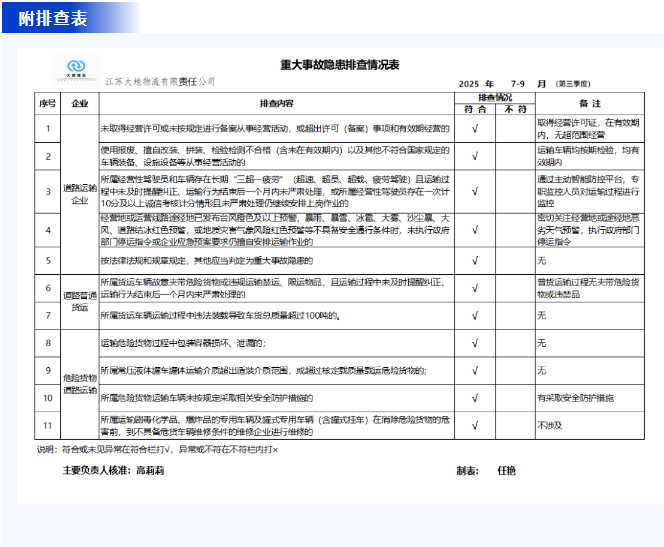The height and width of the screenshot is (547, 664).
Task: Click the check mark in row 11
Action: pos(476,424)
